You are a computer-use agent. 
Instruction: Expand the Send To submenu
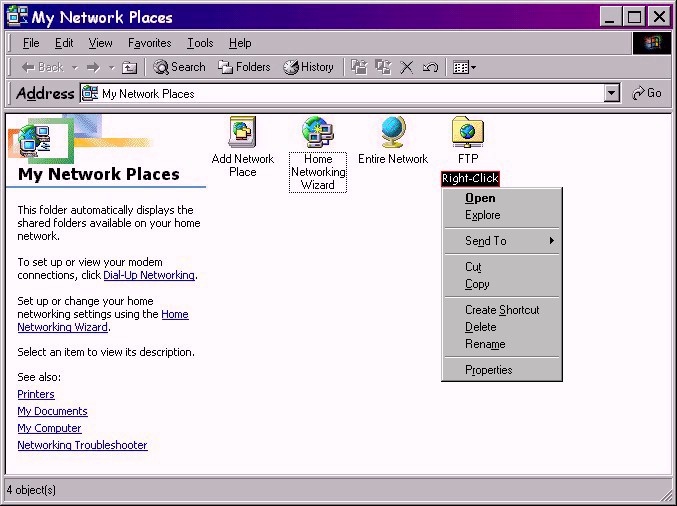click(502, 241)
